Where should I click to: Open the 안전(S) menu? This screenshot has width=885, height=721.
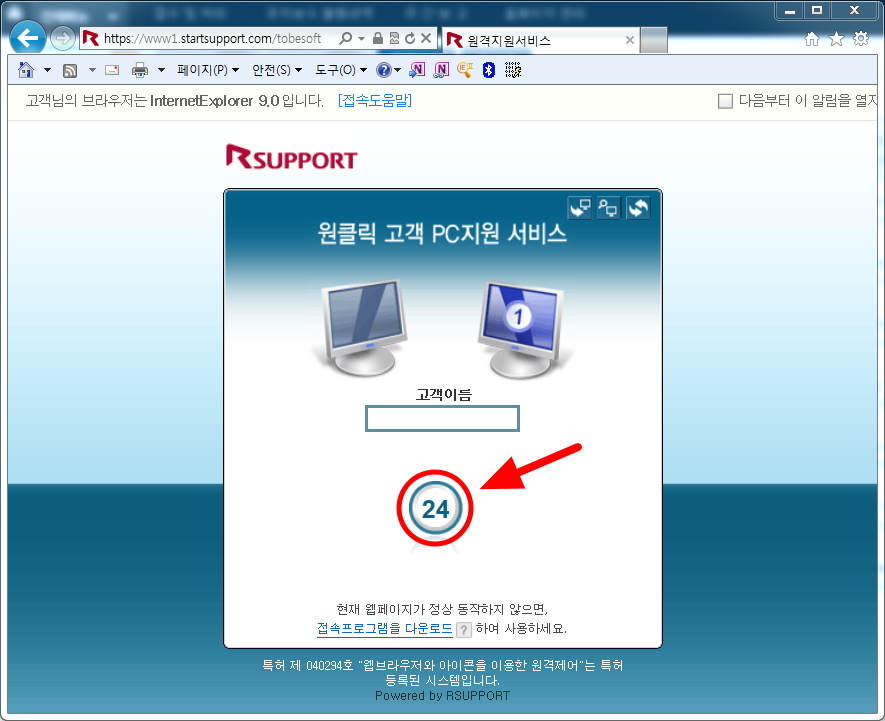coord(277,70)
